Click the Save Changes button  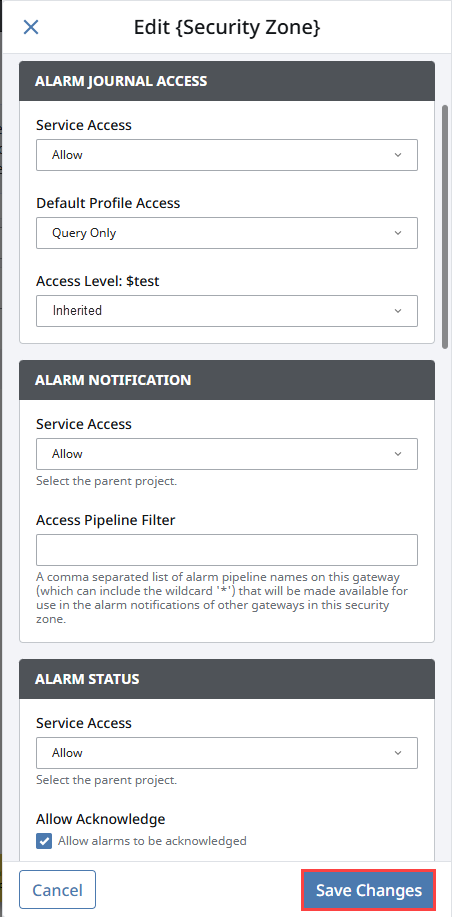coord(368,890)
